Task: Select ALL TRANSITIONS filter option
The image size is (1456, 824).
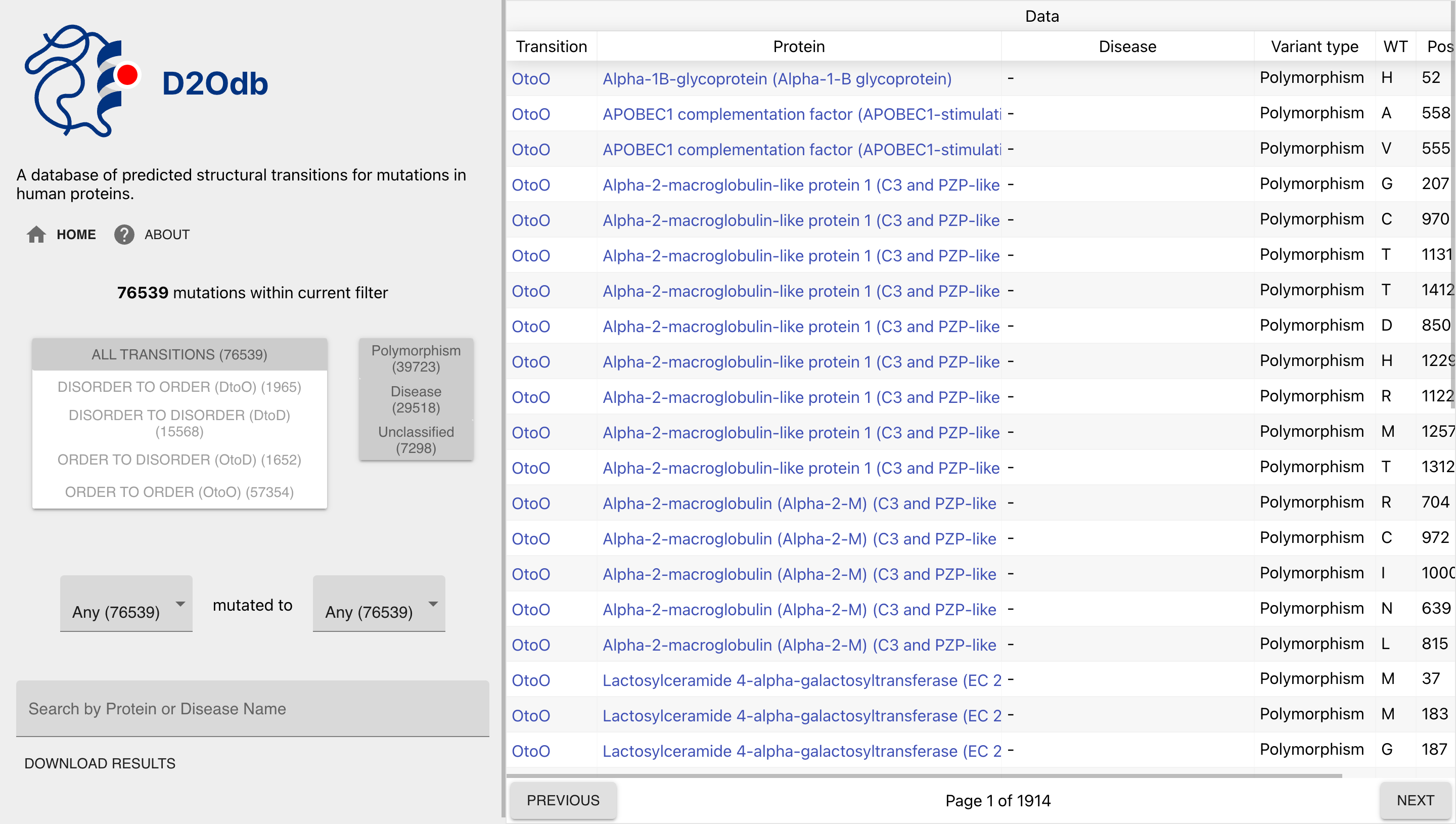Action: click(179, 354)
